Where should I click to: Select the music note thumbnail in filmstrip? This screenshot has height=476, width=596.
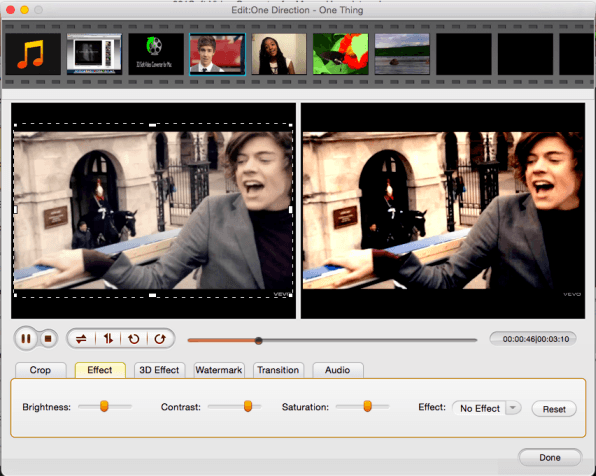pos(33,54)
